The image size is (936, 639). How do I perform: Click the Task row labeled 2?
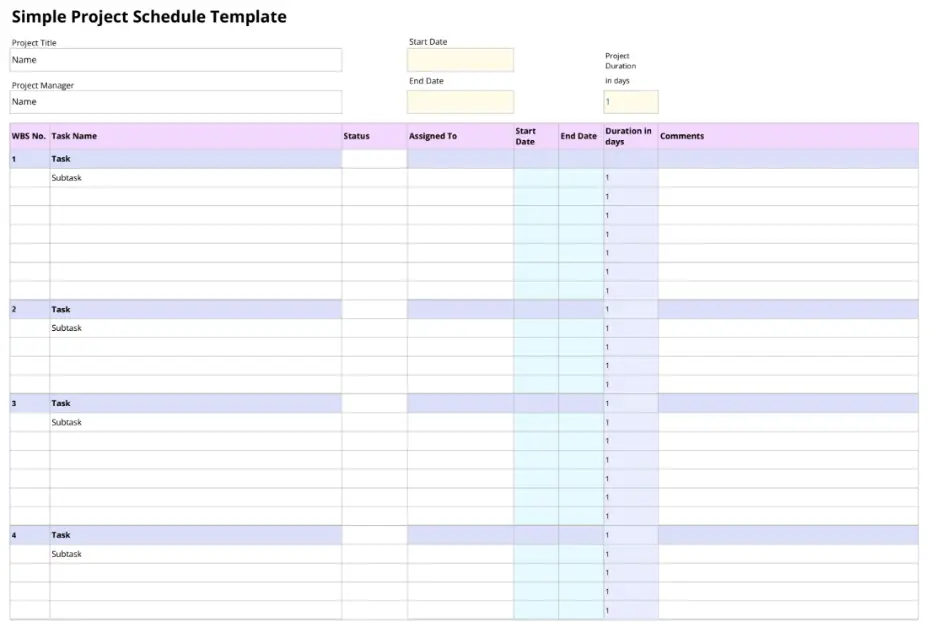[x=60, y=309]
